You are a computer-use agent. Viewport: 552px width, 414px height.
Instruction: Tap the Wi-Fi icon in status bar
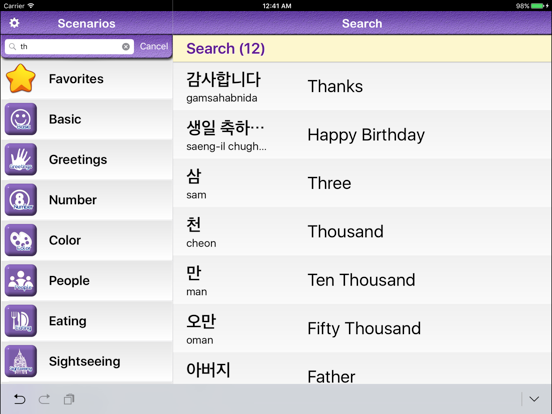pos(31,6)
